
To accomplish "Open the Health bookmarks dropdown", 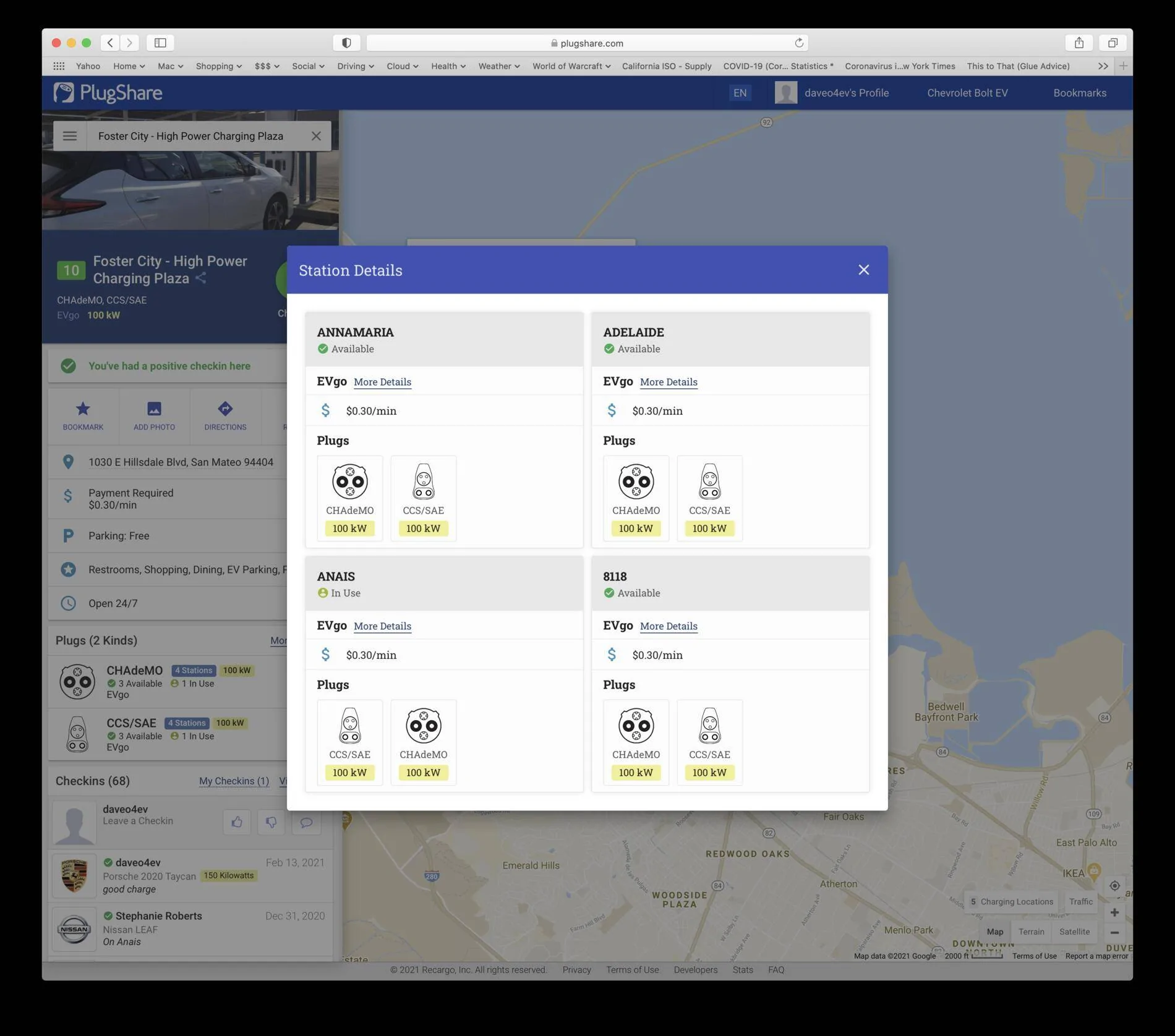I will [448, 66].
